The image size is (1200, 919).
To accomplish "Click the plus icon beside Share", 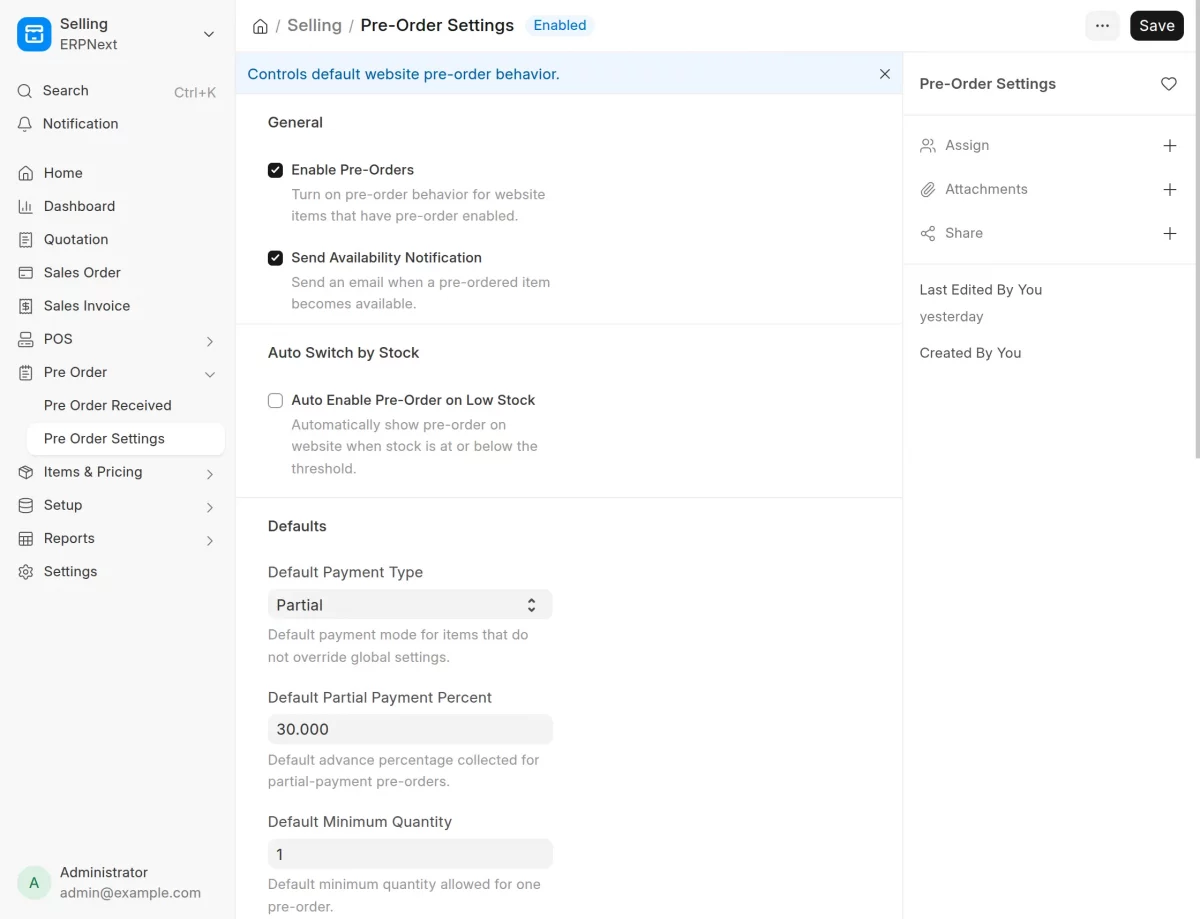I will point(1170,234).
